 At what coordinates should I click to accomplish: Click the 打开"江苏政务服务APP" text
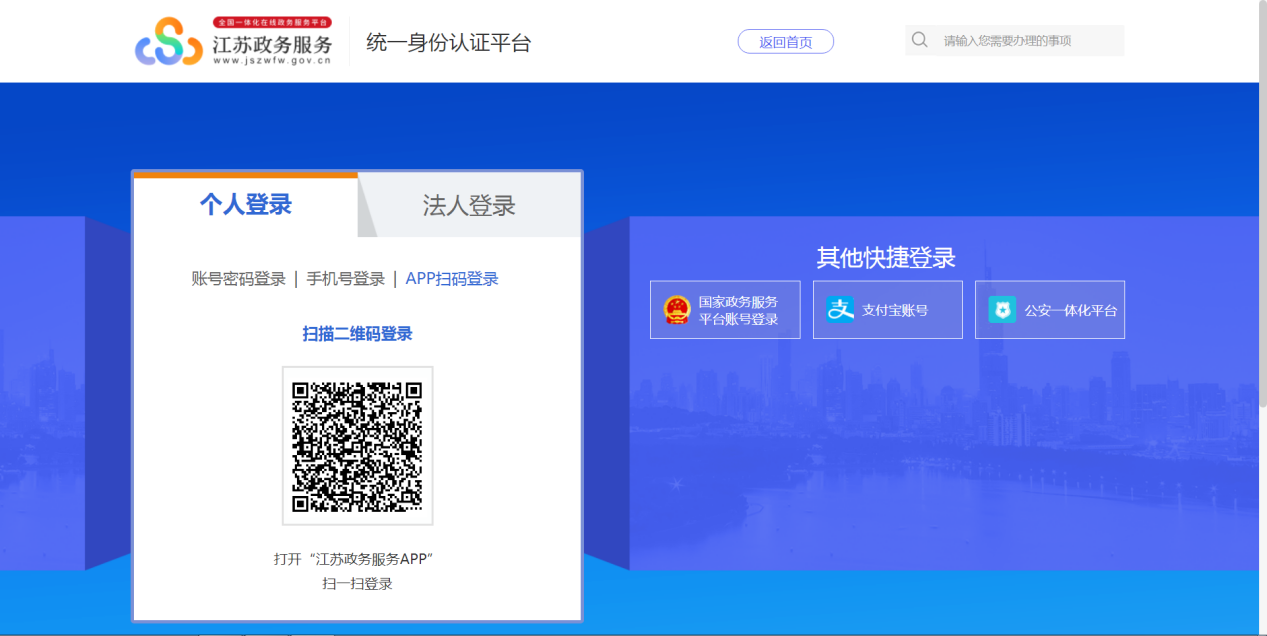click(x=354, y=559)
